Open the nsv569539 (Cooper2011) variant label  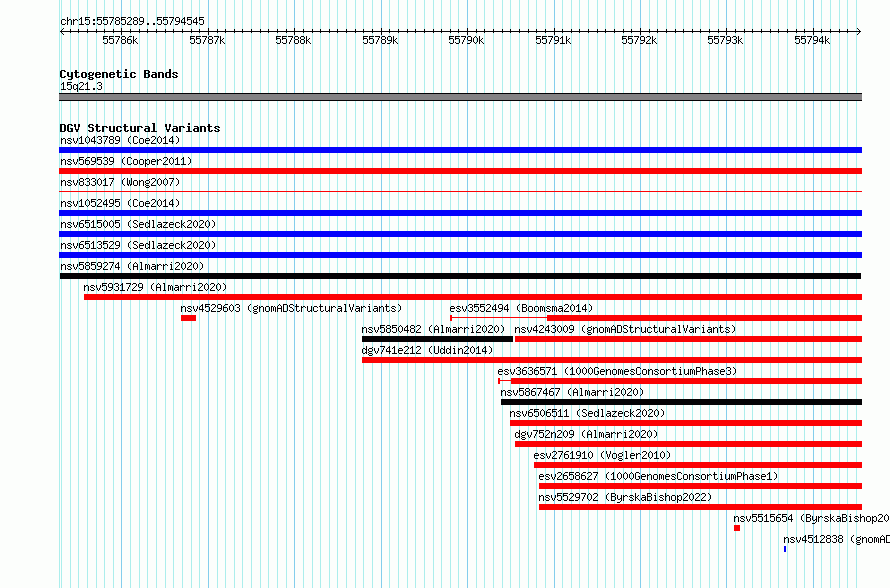pos(126,161)
